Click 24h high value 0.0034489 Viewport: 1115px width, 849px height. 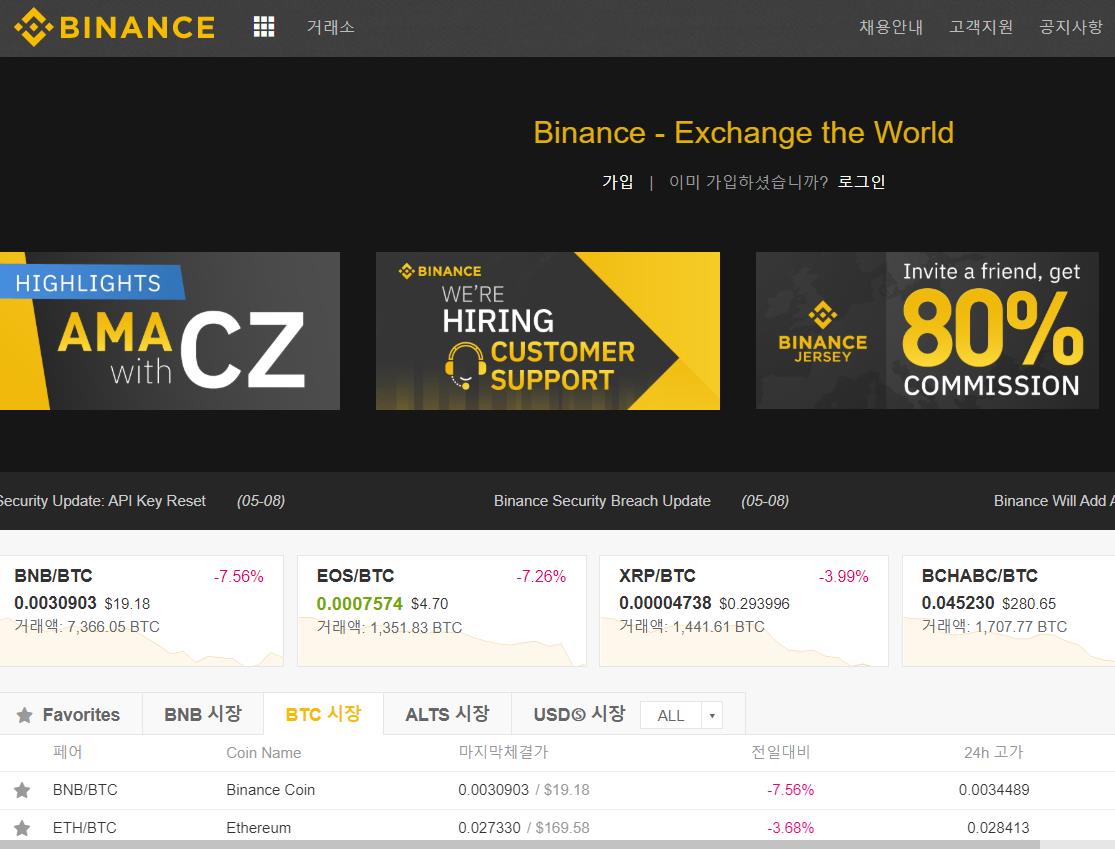pos(994,790)
